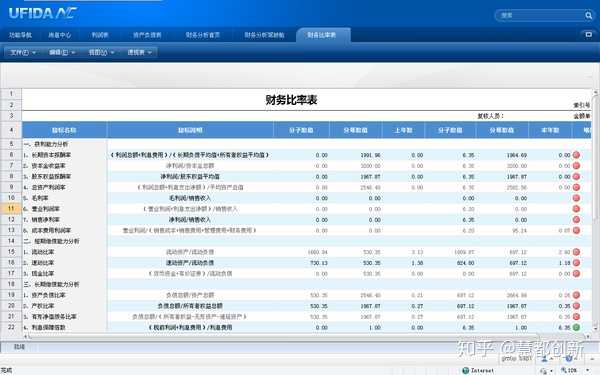Click the red status indicator in row 8

576,176
